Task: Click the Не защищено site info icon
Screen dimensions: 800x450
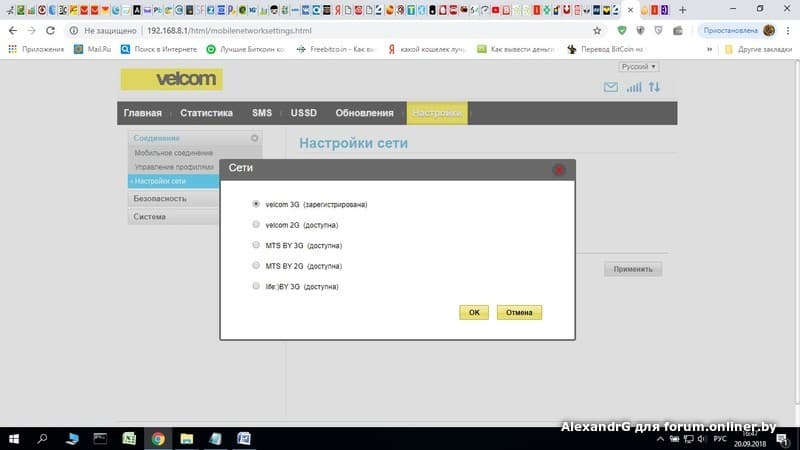Action: [74, 31]
